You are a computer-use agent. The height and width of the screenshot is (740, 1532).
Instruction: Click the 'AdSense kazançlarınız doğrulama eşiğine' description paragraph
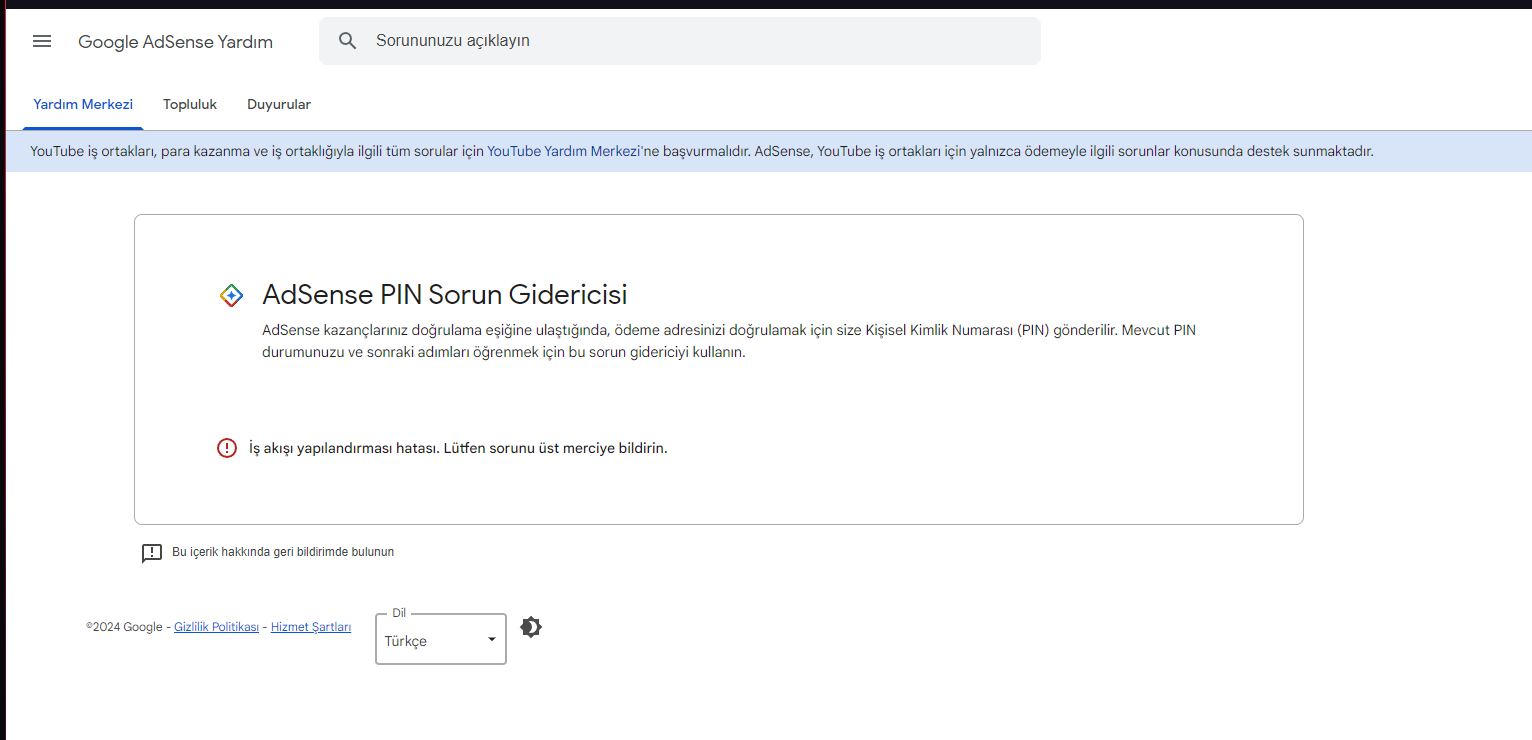(729, 341)
